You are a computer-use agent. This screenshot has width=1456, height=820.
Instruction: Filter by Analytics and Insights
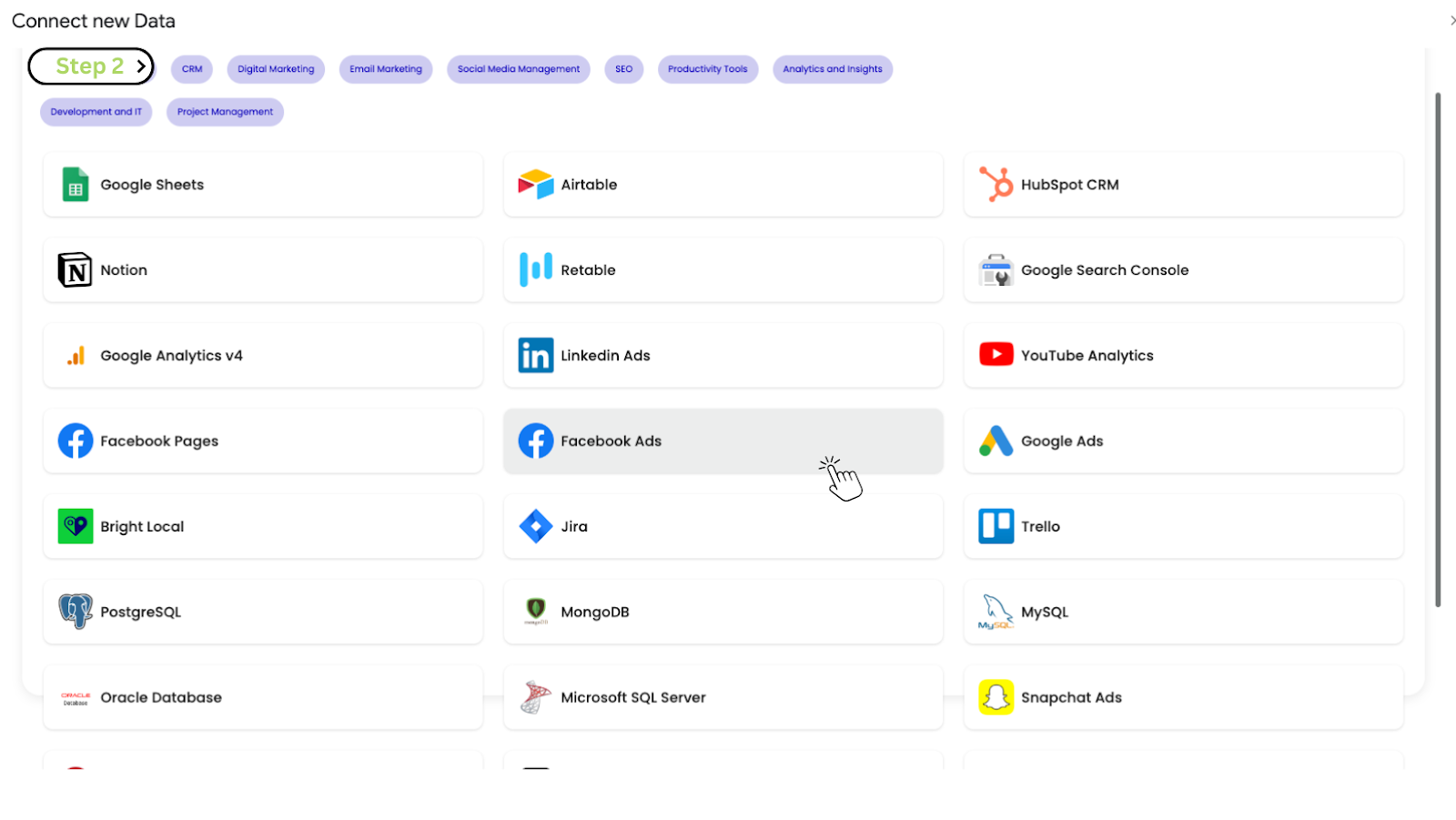click(x=833, y=69)
